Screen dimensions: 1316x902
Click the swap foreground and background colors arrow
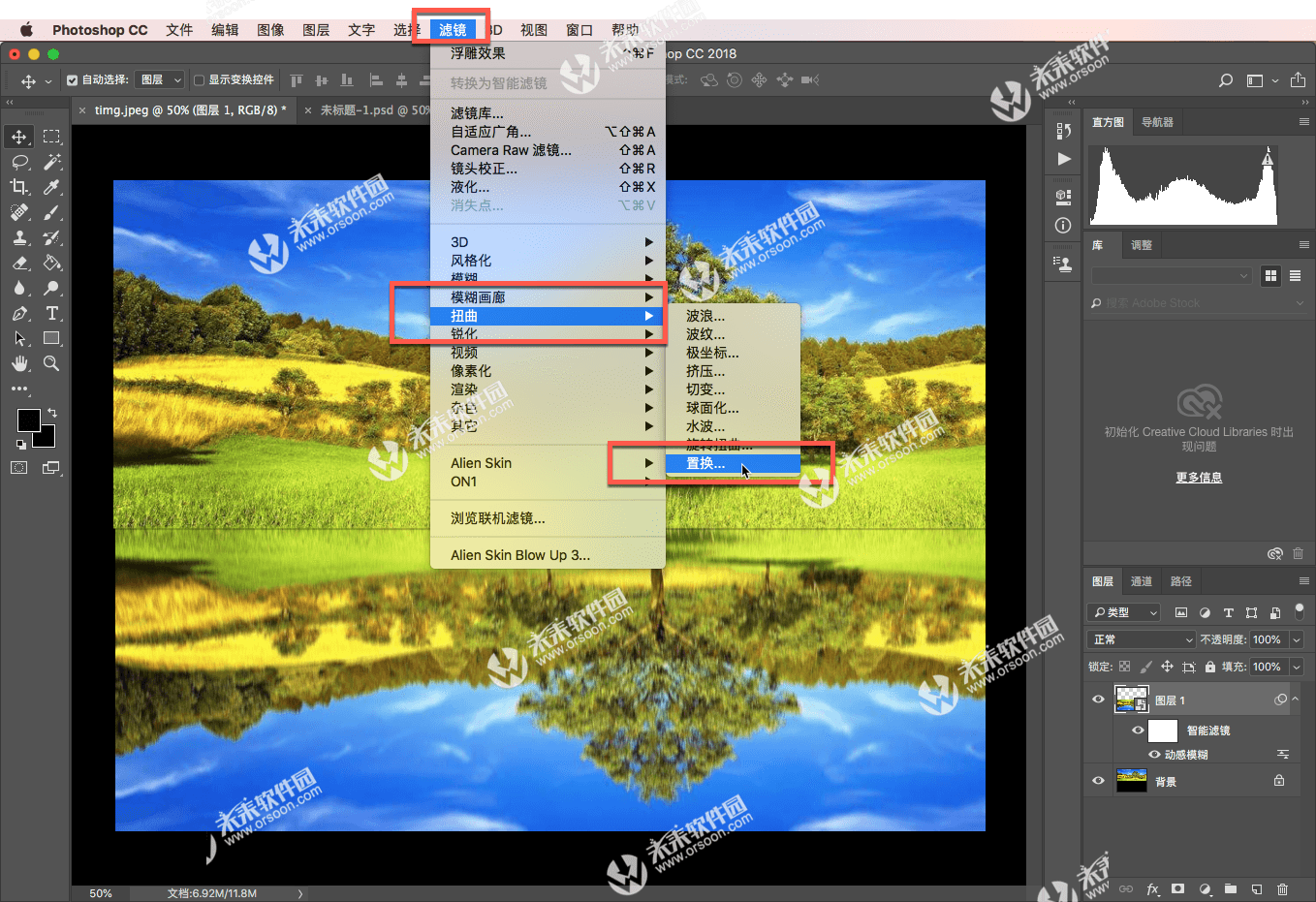[x=52, y=413]
